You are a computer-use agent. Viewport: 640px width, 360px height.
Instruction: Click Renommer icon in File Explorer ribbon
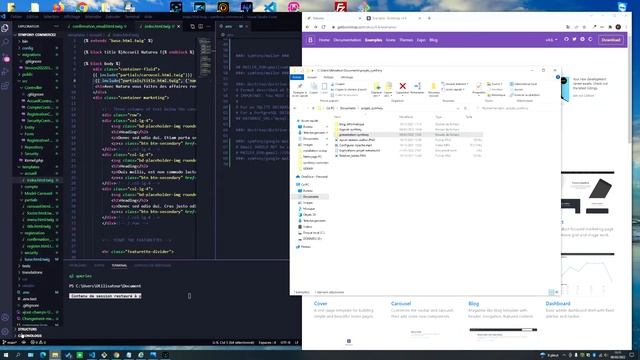pyautogui.click(x=417, y=88)
